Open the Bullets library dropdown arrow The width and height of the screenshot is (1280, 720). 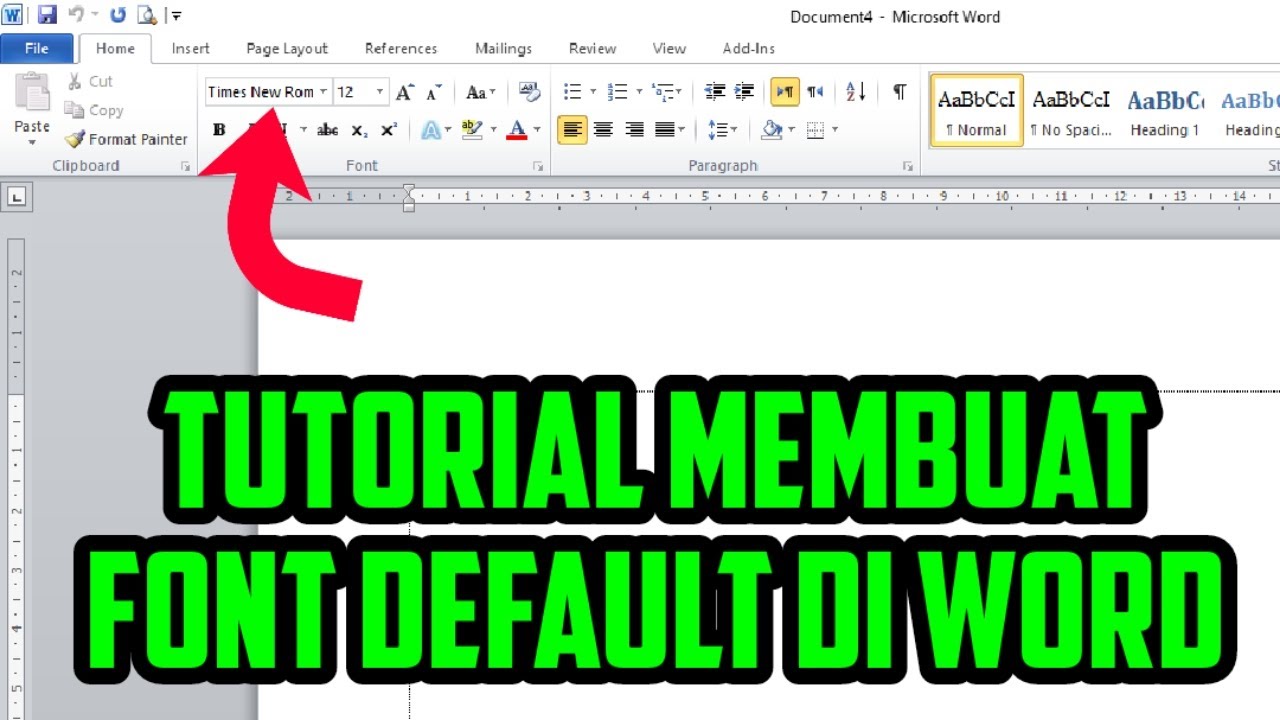592,92
